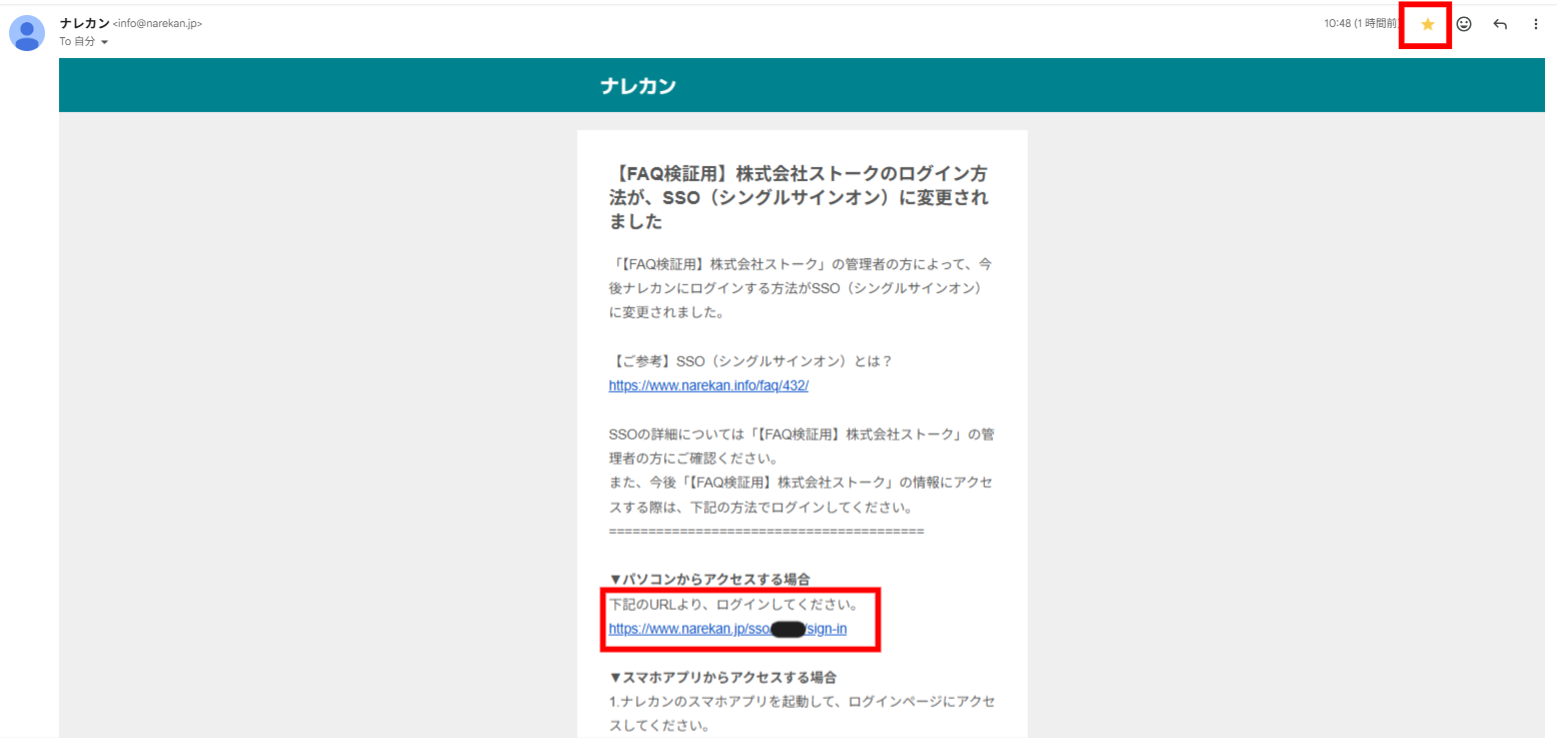Click the "【ご参考】SSO（シングルサインオン）とは？" line

[750, 361]
